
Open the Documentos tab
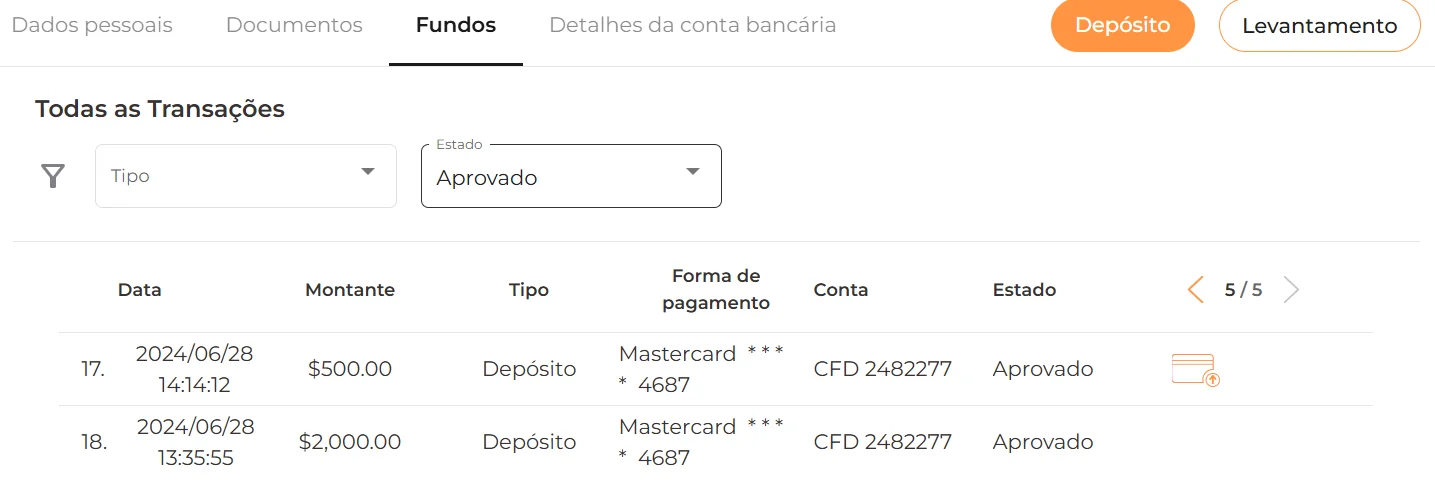[x=294, y=26]
